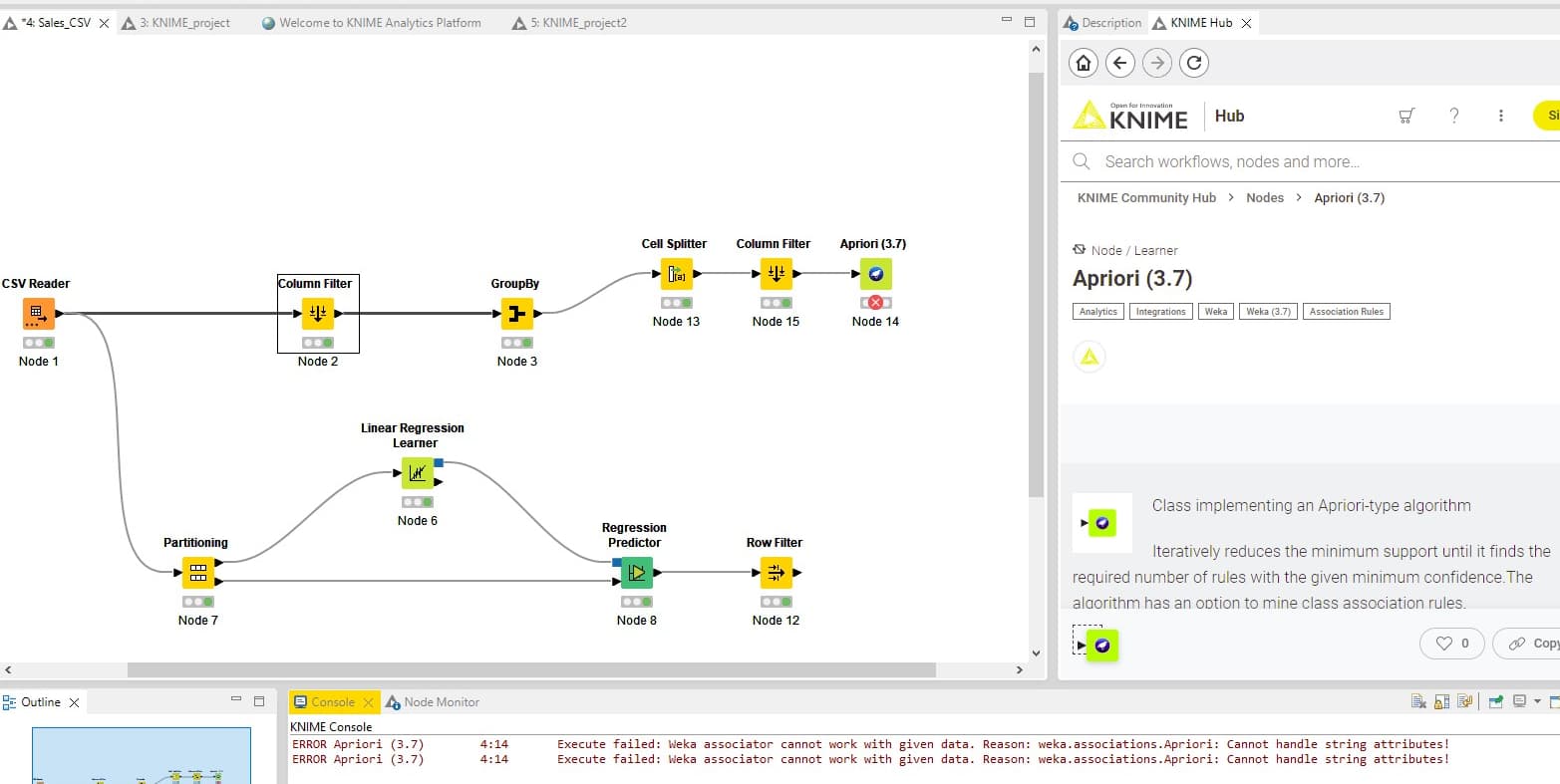Open the Hub three-dot more menu

pyautogui.click(x=1501, y=116)
